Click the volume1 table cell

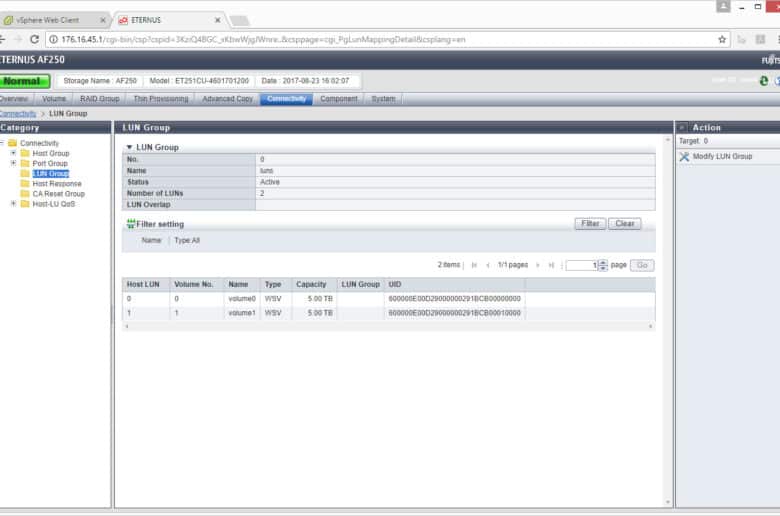pos(242,313)
